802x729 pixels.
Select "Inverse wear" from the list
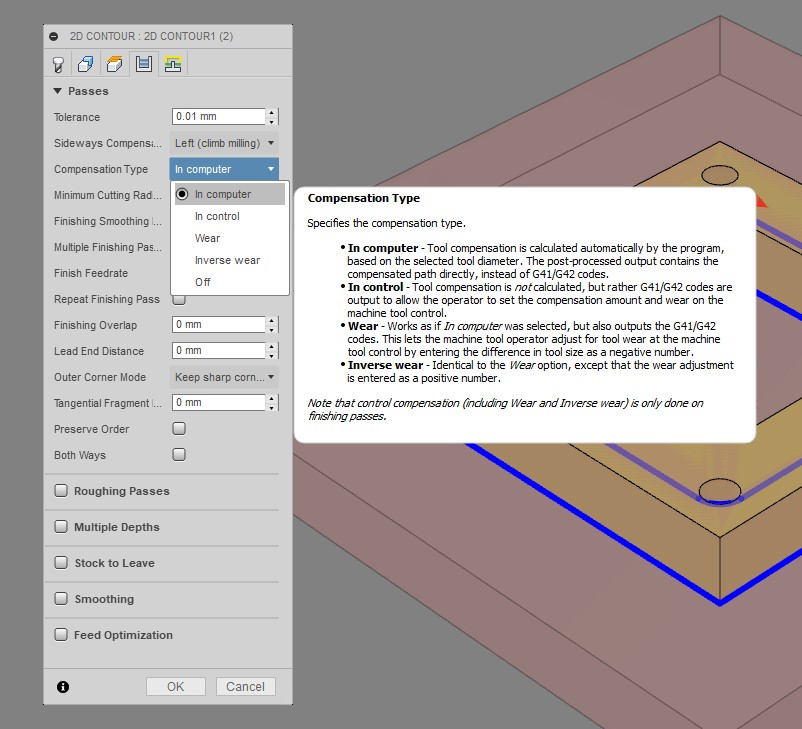pos(227,260)
